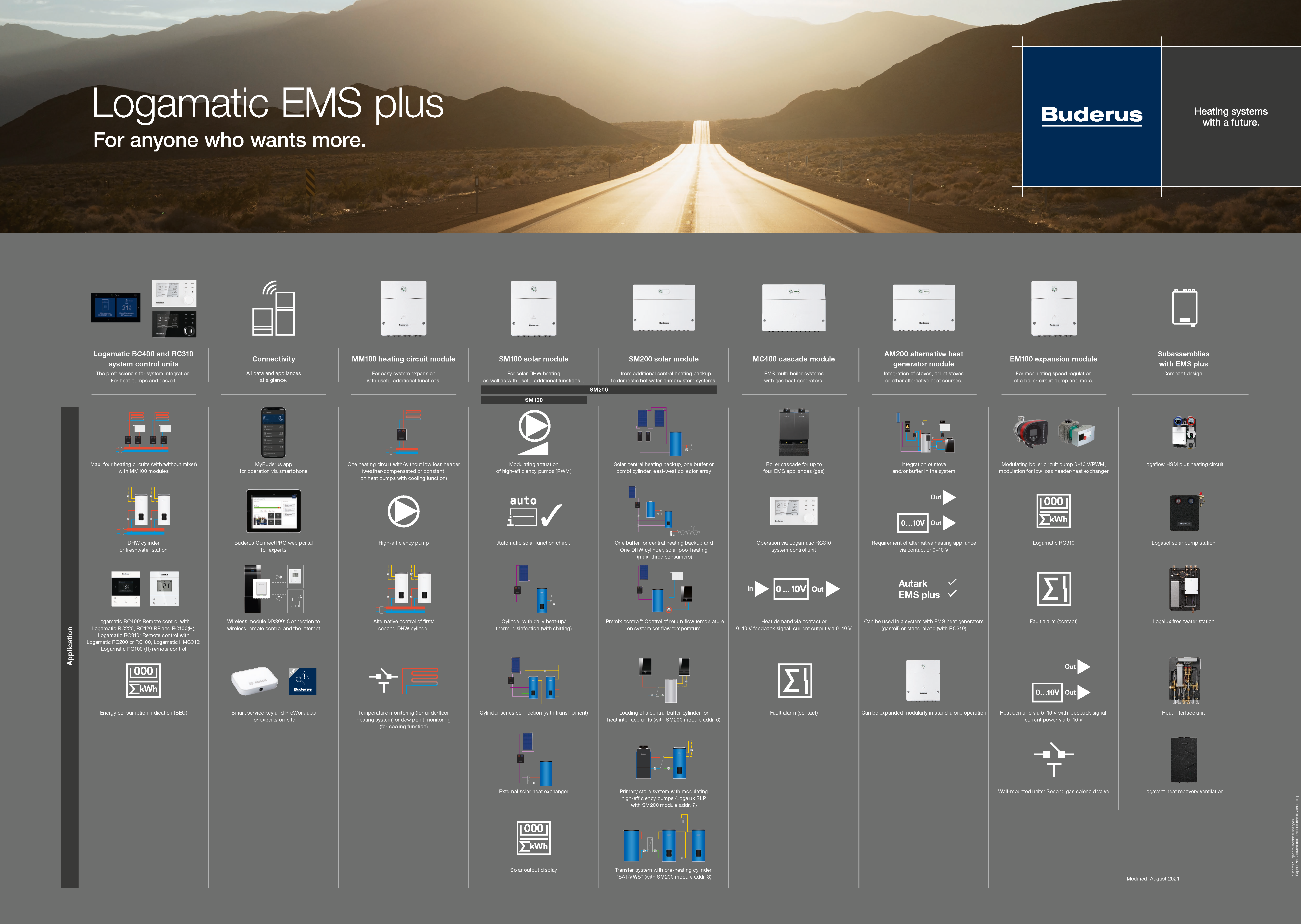Click the SM100 solar module product photo
The image size is (1301, 924).
coord(534,308)
